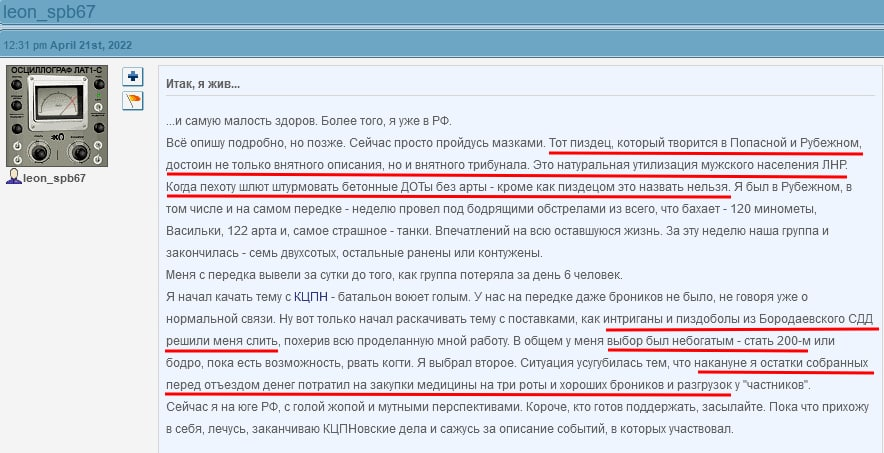Click the line starting "...и самую малость здоров"
884x453 pixels.
tap(309, 121)
